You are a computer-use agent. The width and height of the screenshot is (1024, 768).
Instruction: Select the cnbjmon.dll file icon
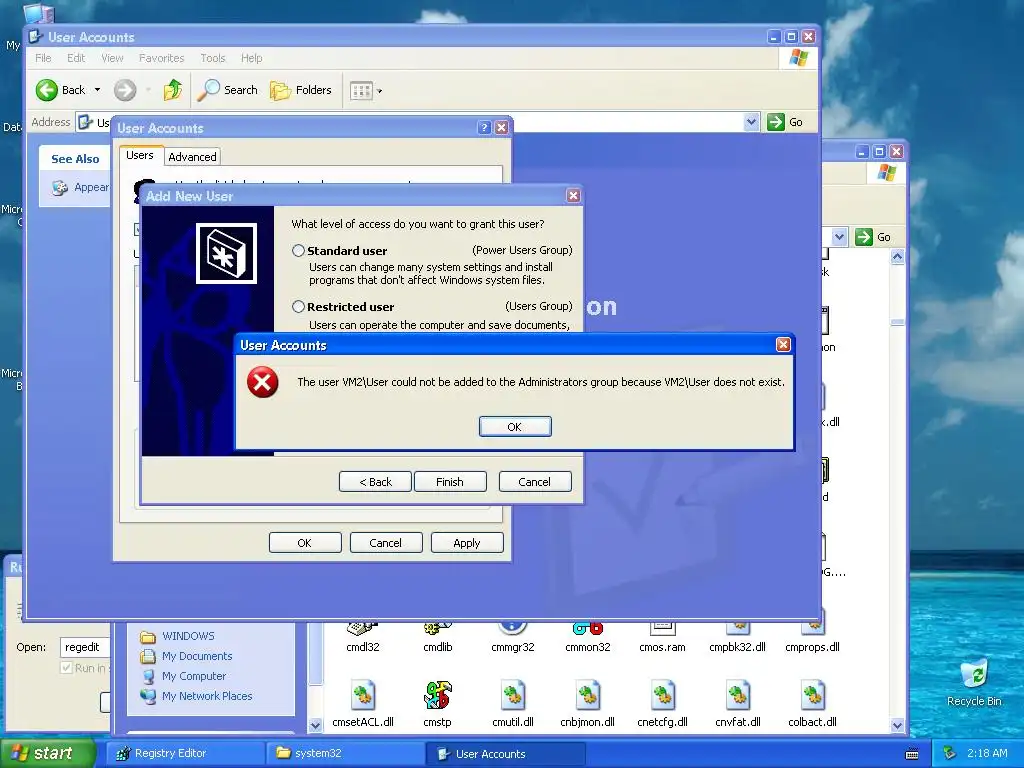(588, 704)
